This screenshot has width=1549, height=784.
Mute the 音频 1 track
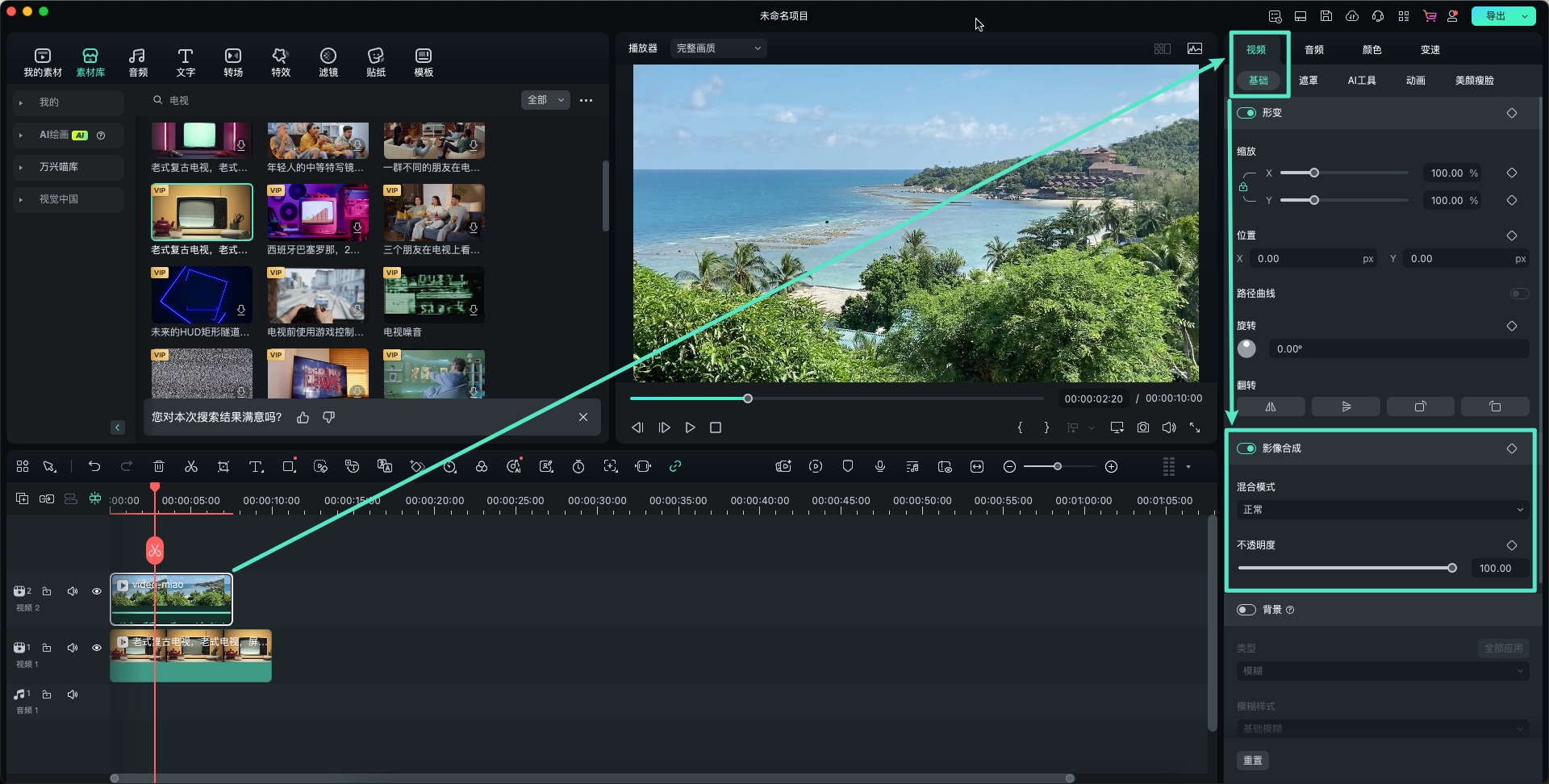tap(73, 694)
